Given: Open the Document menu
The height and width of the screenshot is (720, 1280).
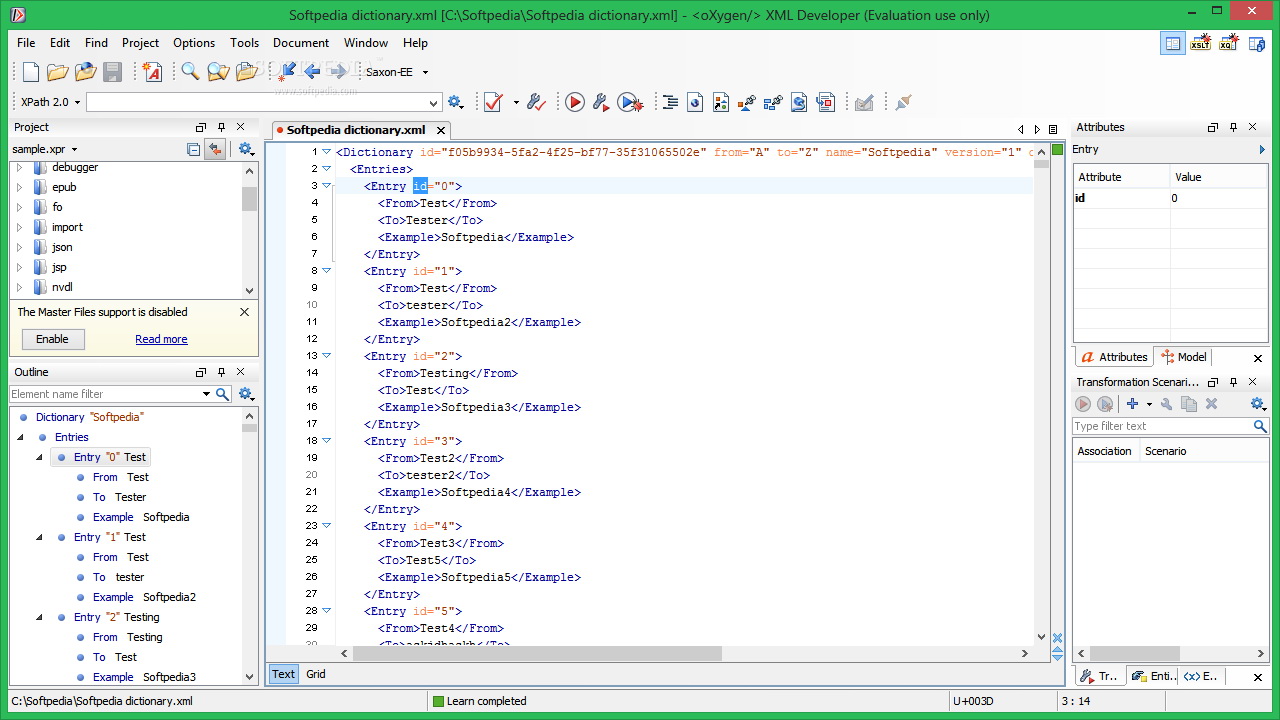Looking at the screenshot, I should click(x=300, y=43).
